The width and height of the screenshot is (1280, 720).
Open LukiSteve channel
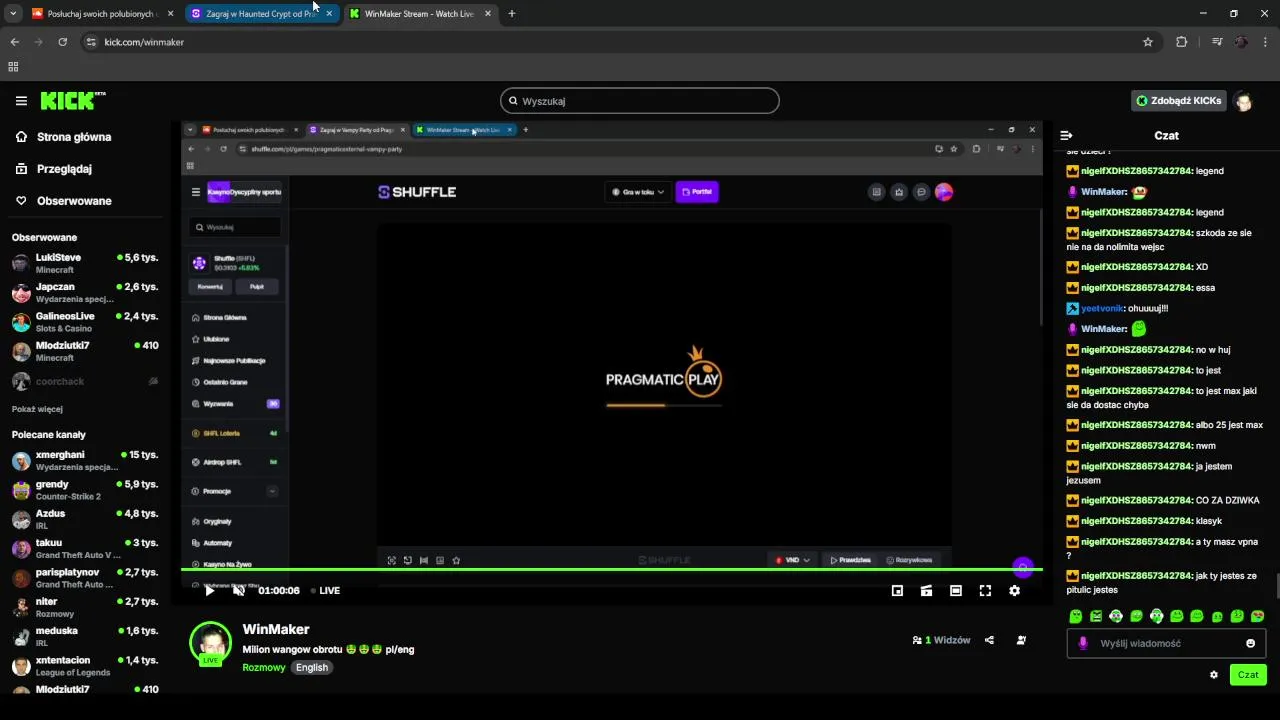[85, 263]
